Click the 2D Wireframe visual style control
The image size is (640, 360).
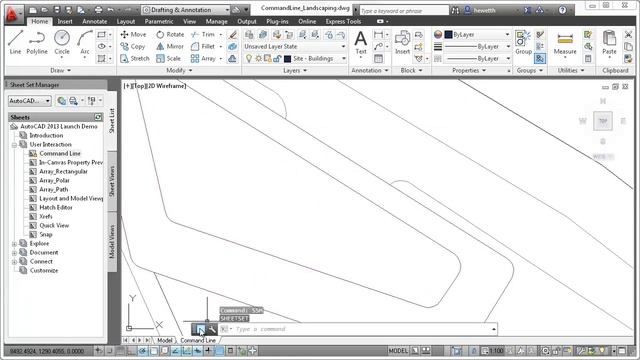[x=166, y=86]
